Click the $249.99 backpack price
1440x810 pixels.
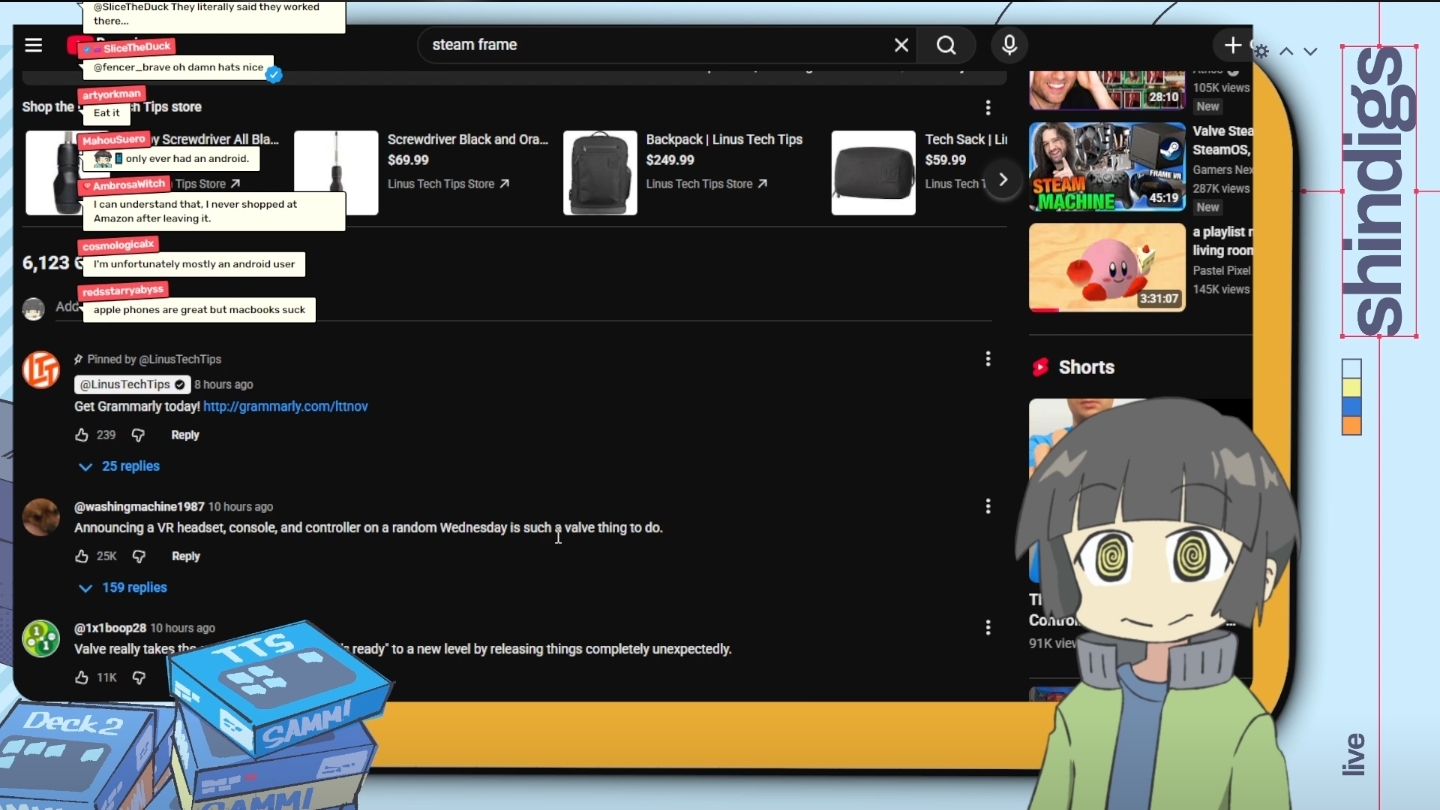(670, 160)
